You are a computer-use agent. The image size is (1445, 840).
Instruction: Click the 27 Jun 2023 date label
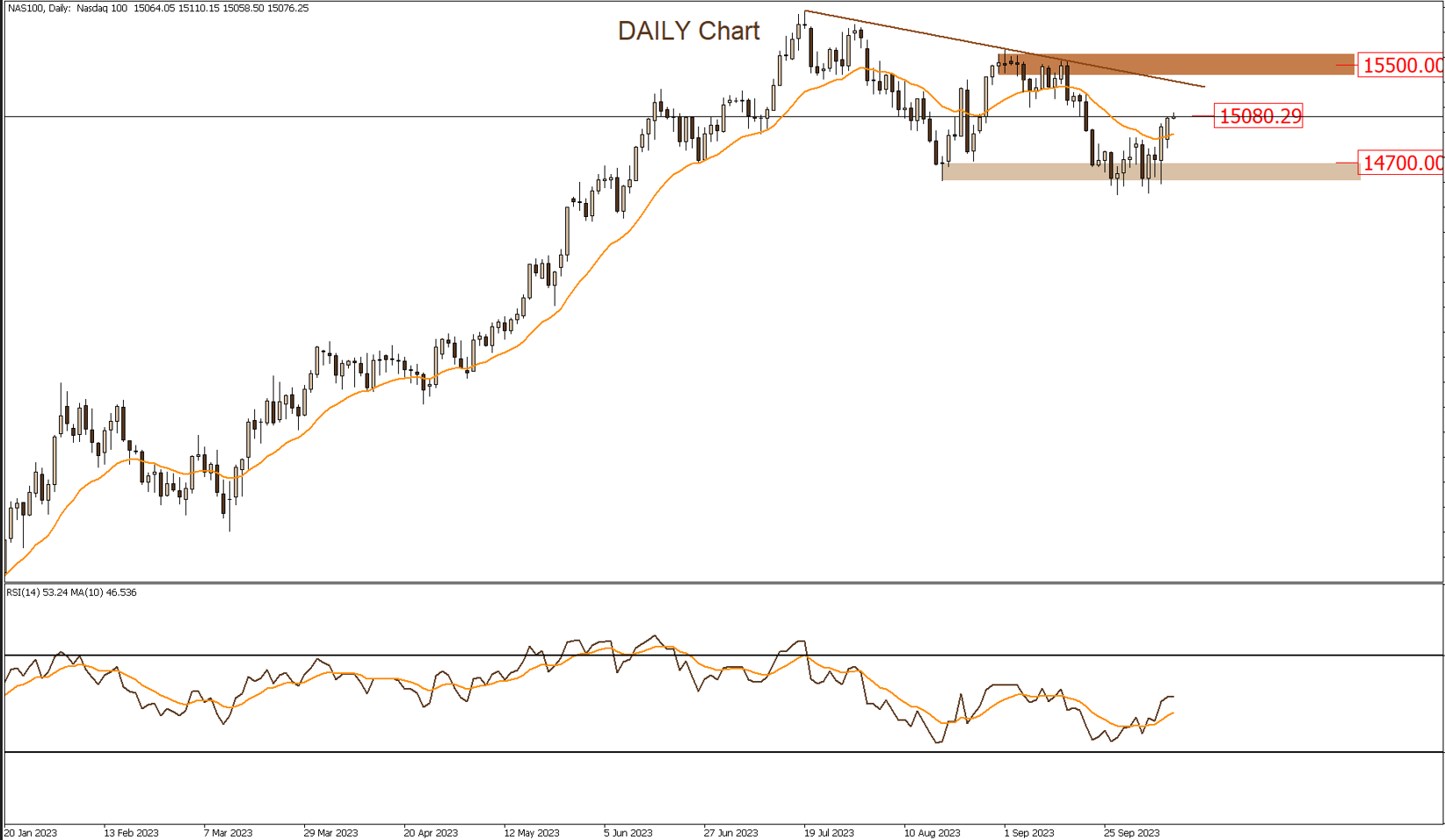click(x=730, y=833)
